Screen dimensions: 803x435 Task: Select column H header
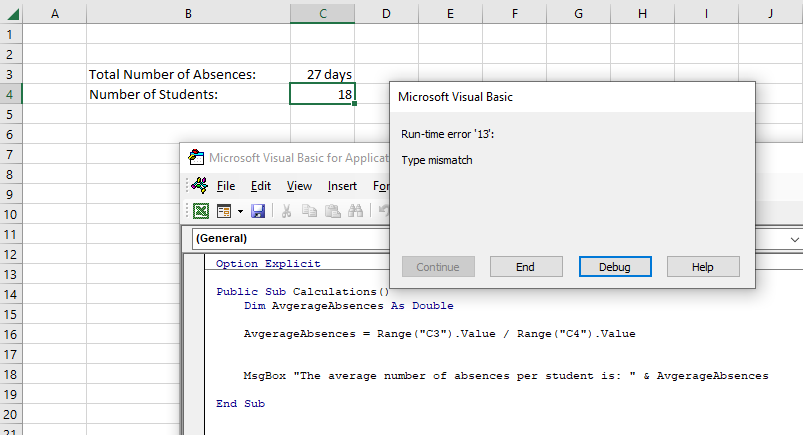click(643, 14)
